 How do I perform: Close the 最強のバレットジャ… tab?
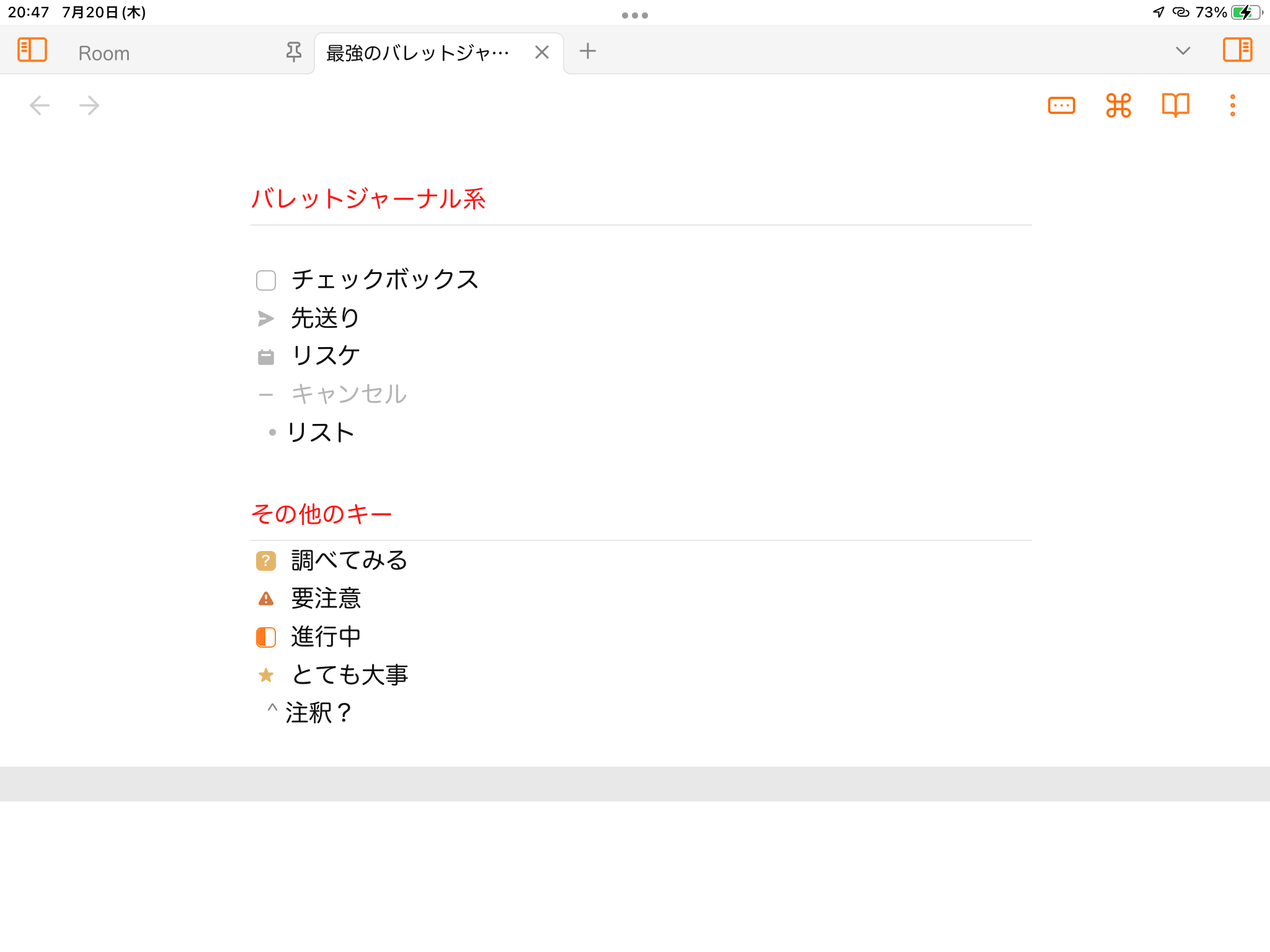(541, 53)
